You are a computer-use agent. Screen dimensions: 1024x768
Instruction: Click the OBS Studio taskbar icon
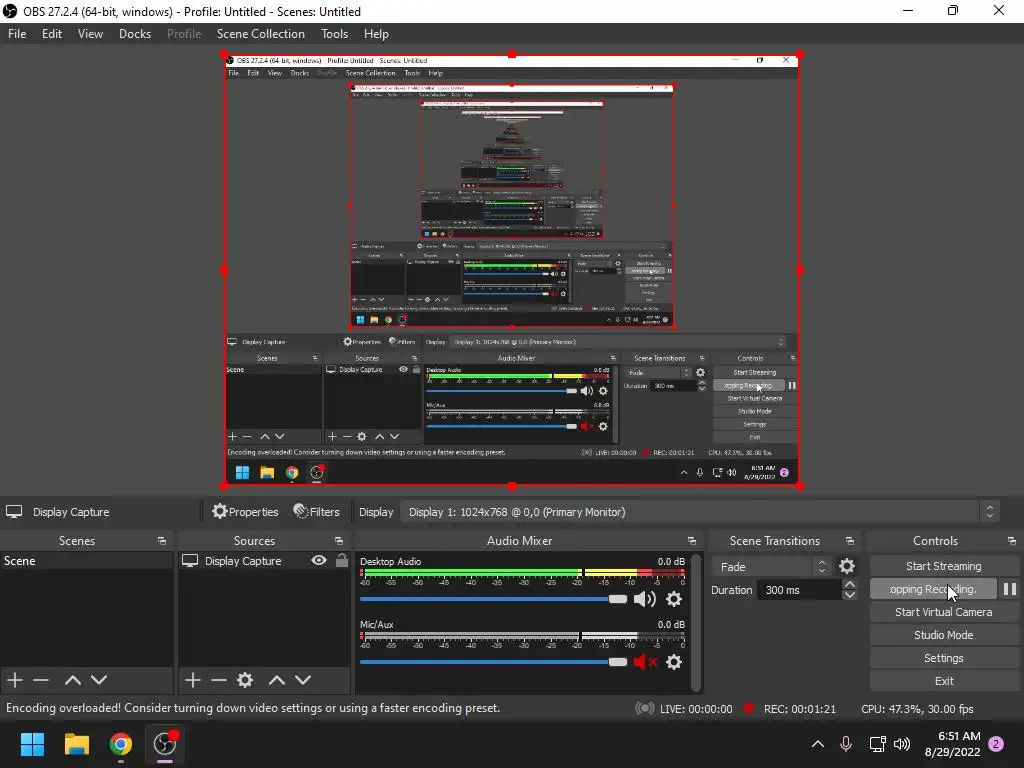click(165, 744)
